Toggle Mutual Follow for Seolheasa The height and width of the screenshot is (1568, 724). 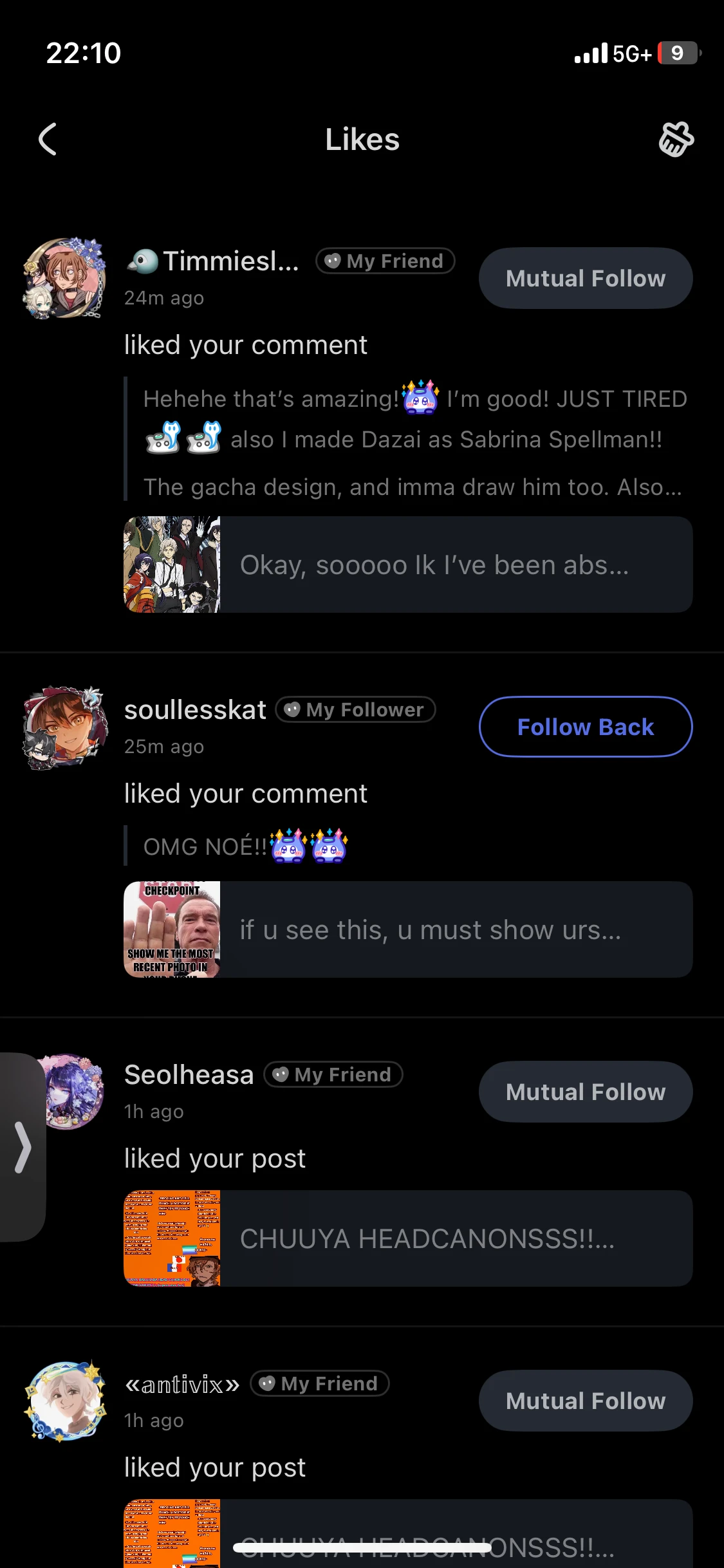click(585, 1092)
